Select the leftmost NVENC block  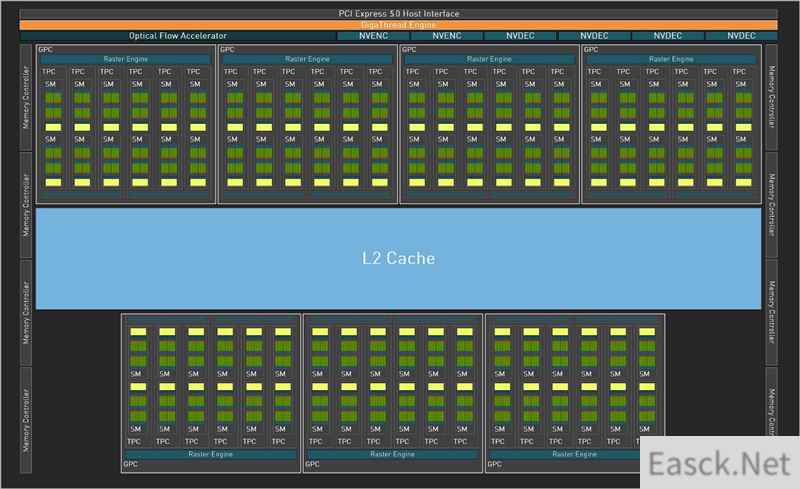(x=373, y=36)
